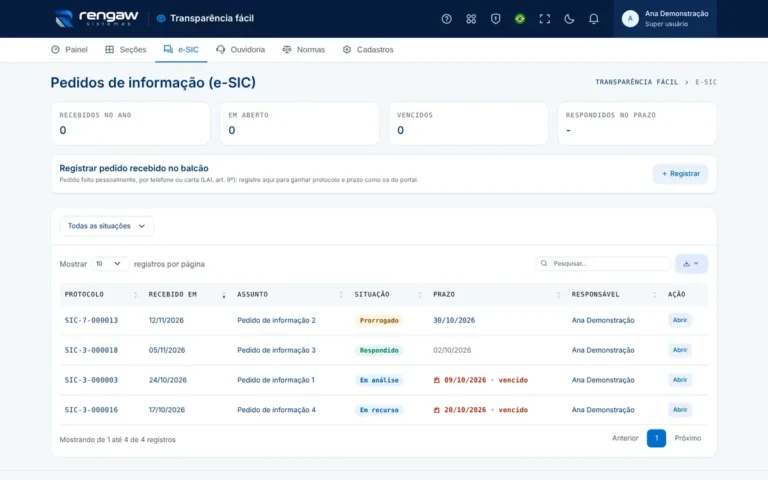The width and height of the screenshot is (768, 480).
Task: Click the Próximo pagination link
Action: tap(688, 438)
